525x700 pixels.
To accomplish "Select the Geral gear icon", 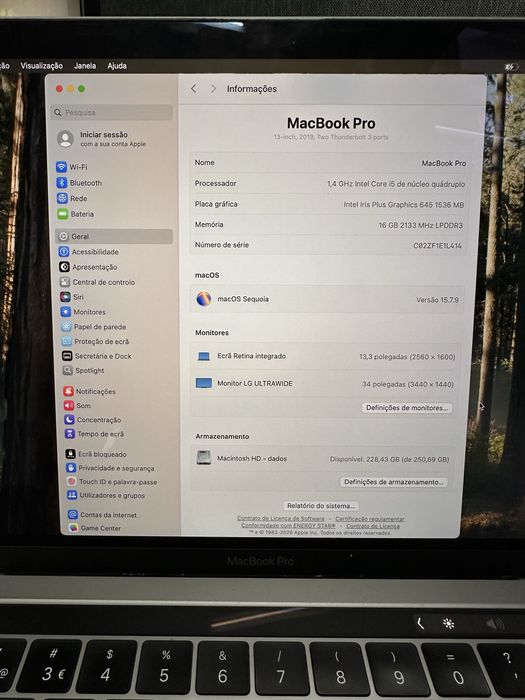I will click(x=63, y=236).
